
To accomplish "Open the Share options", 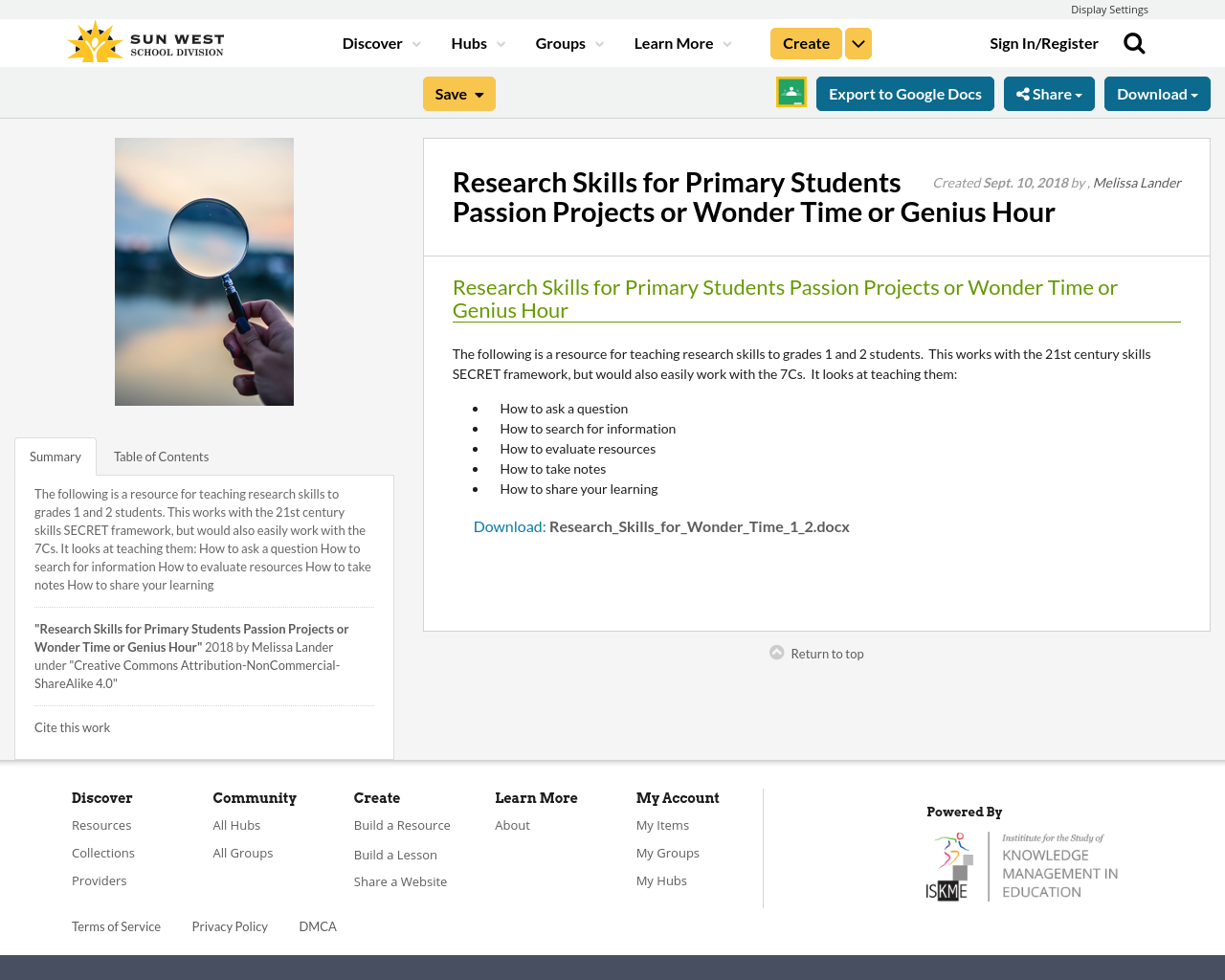I will pos(1049,93).
